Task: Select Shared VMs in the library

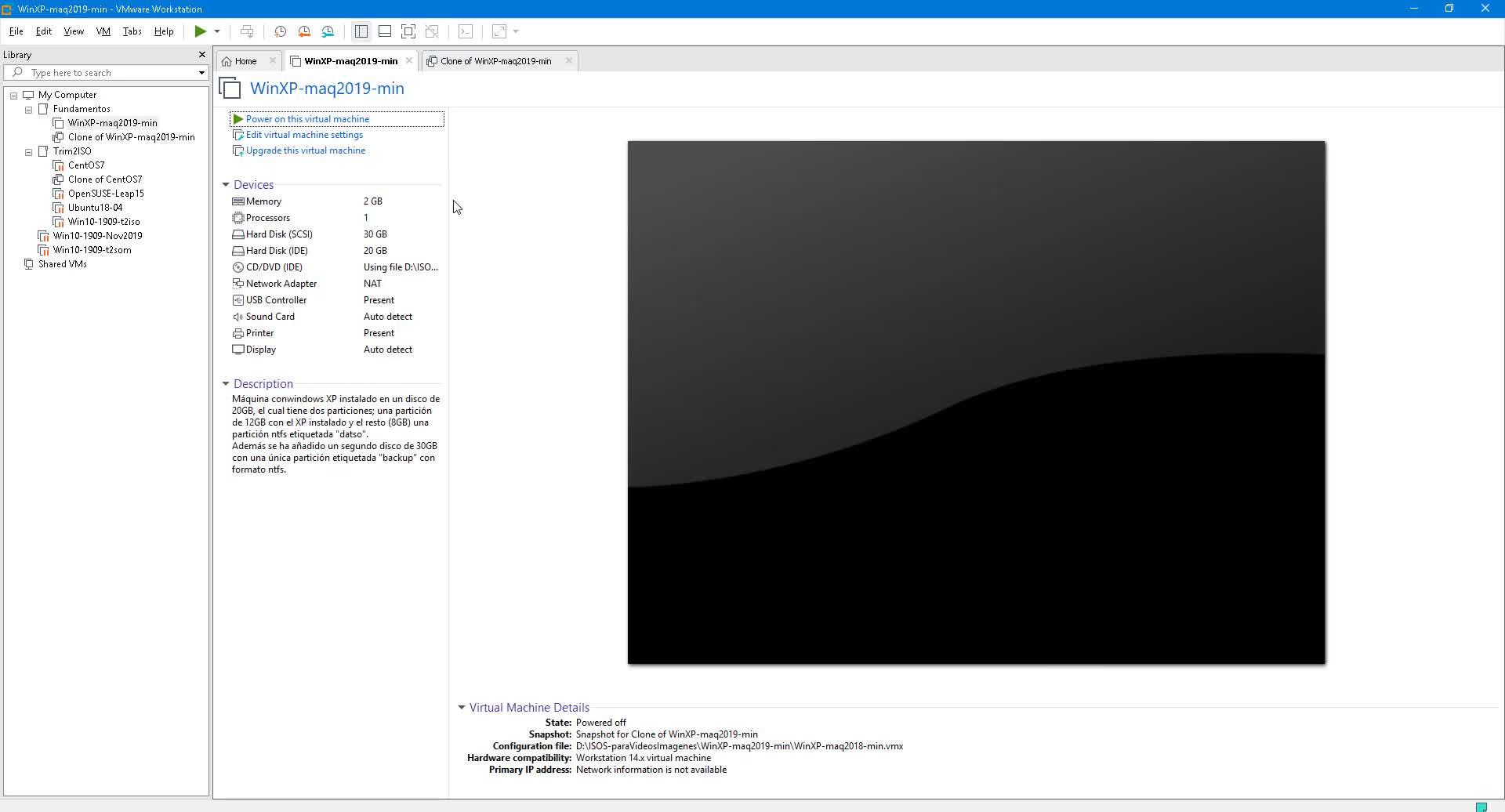Action: 63,264
